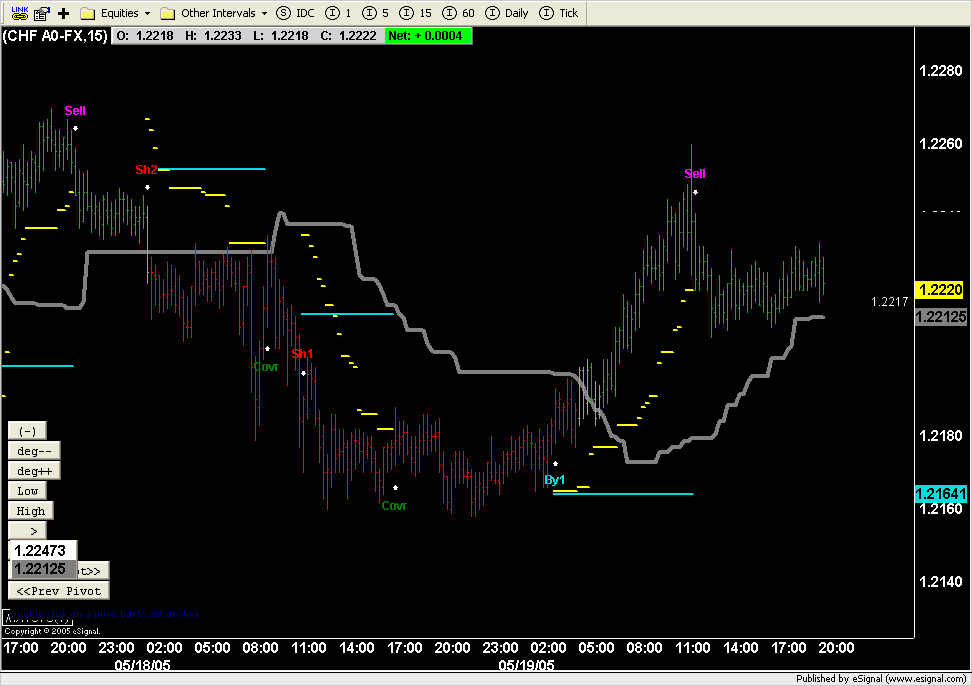The width and height of the screenshot is (972, 686).
Task: Switch to the Tick interval
Action: pyautogui.click(x=559, y=13)
